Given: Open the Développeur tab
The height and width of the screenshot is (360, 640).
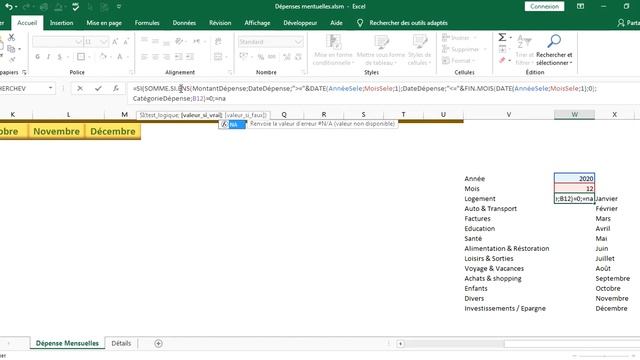Looking at the screenshot, I should coord(300,23).
